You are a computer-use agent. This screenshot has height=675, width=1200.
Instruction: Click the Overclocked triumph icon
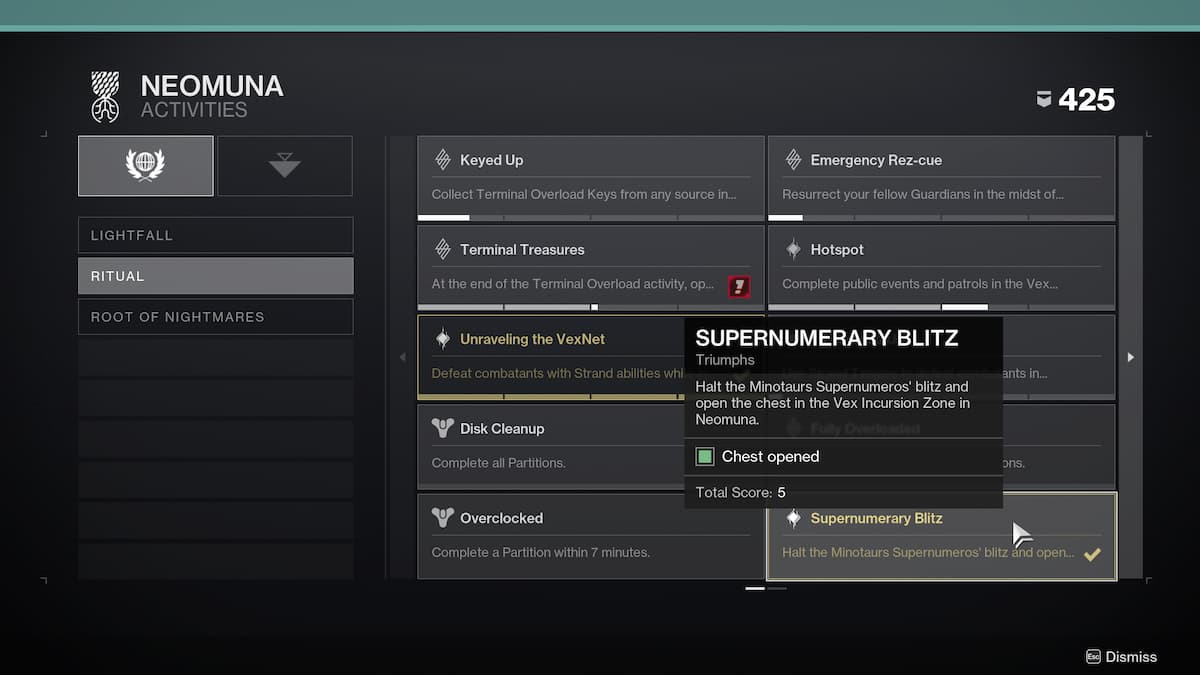pyautogui.click(x=443, y=518)
